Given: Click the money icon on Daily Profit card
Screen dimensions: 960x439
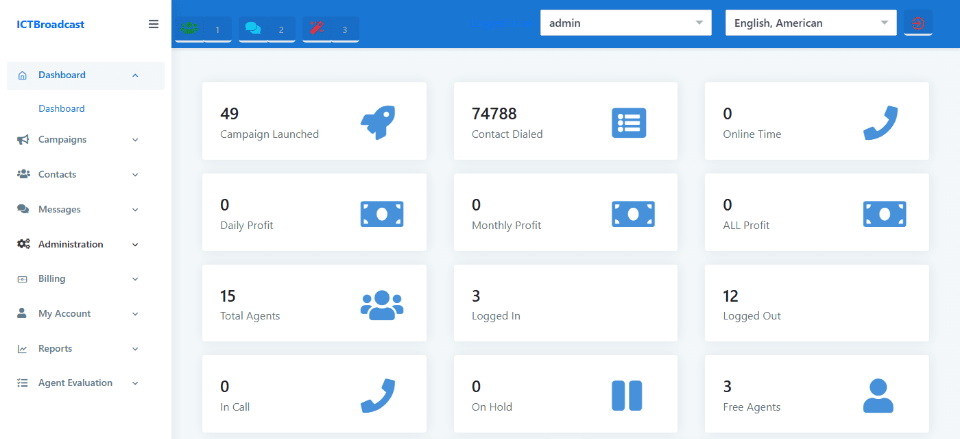Looking at the screenshot, I should 382,214.
